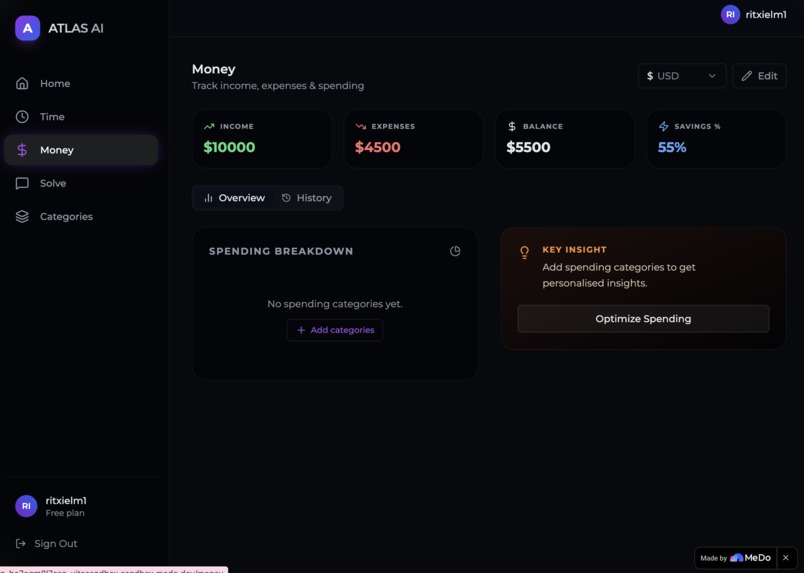Click the expenses trending-down arrow icon

360,126
